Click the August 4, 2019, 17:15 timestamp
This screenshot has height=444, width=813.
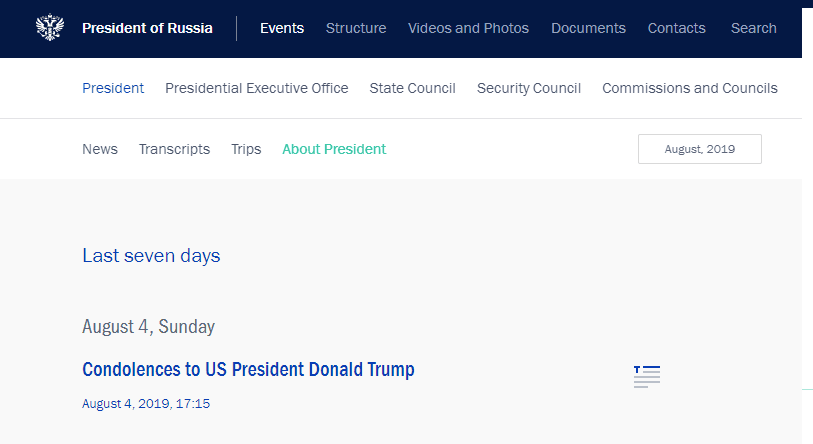click(146, 404)
